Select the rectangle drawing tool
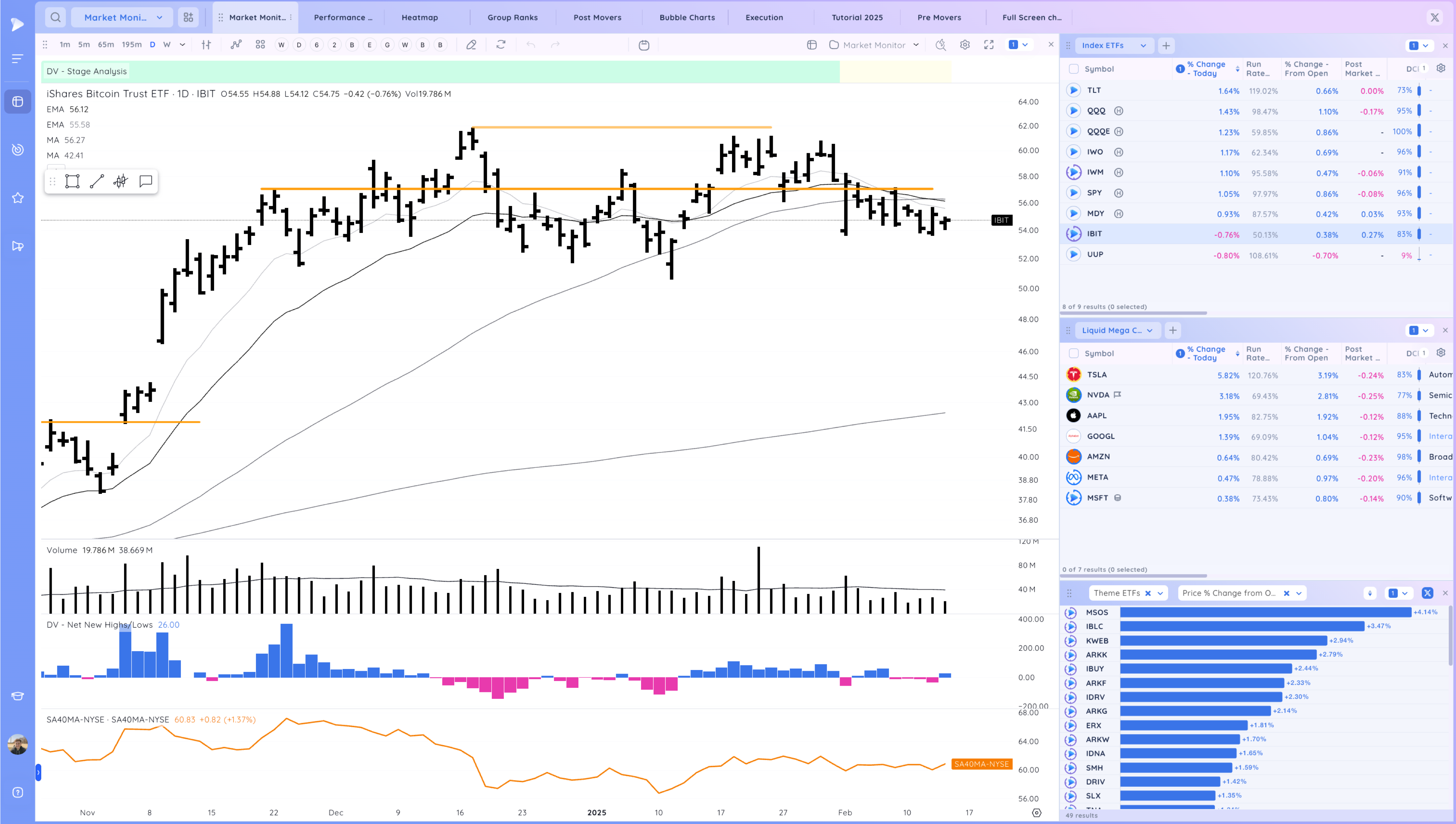The image size is (1456, 824). tap(72, 181)
